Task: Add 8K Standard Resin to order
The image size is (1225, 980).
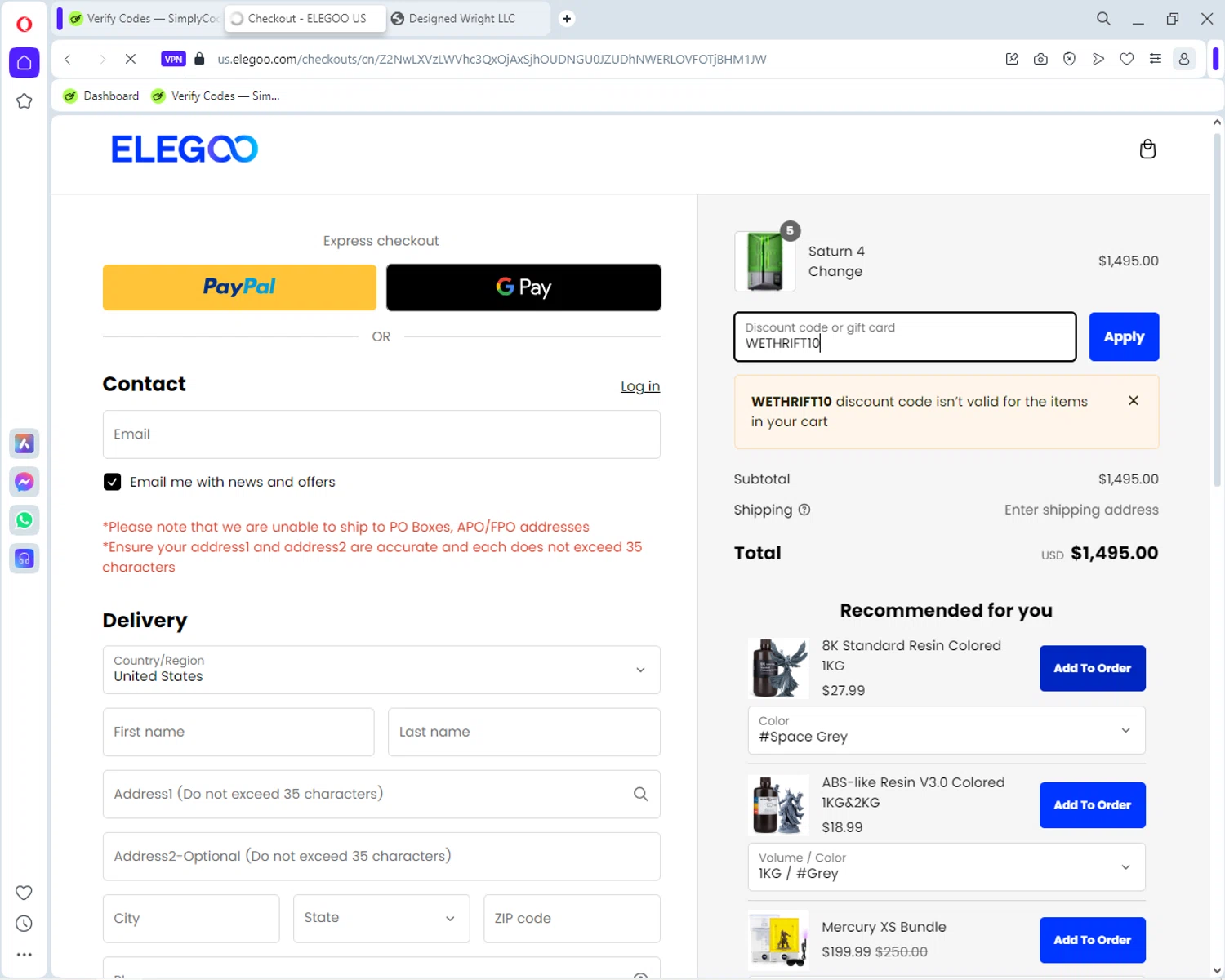Action: [1092, 668]
